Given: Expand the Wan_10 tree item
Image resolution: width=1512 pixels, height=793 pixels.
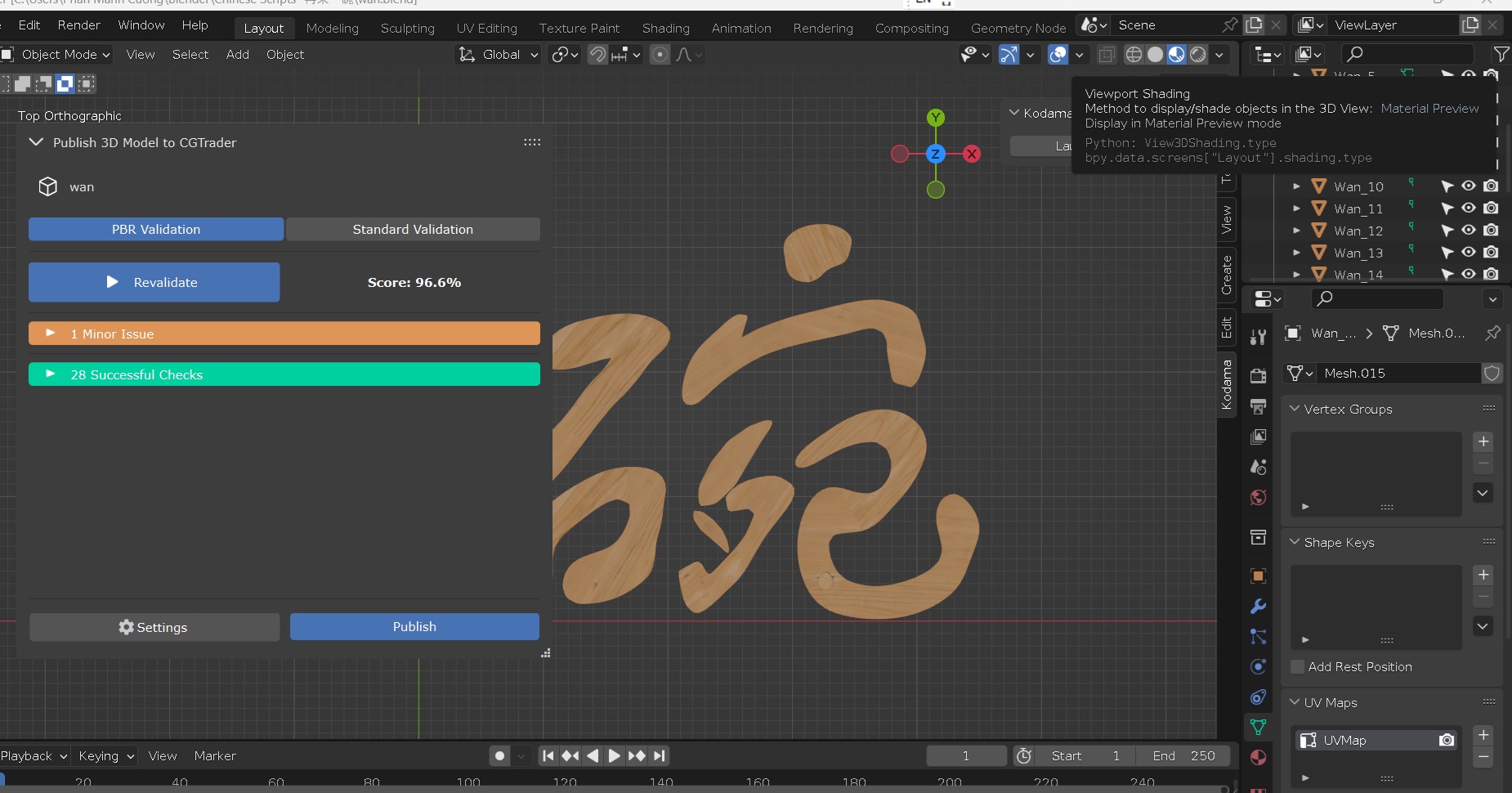Looking at the screenshot, I should point(1296,187).
